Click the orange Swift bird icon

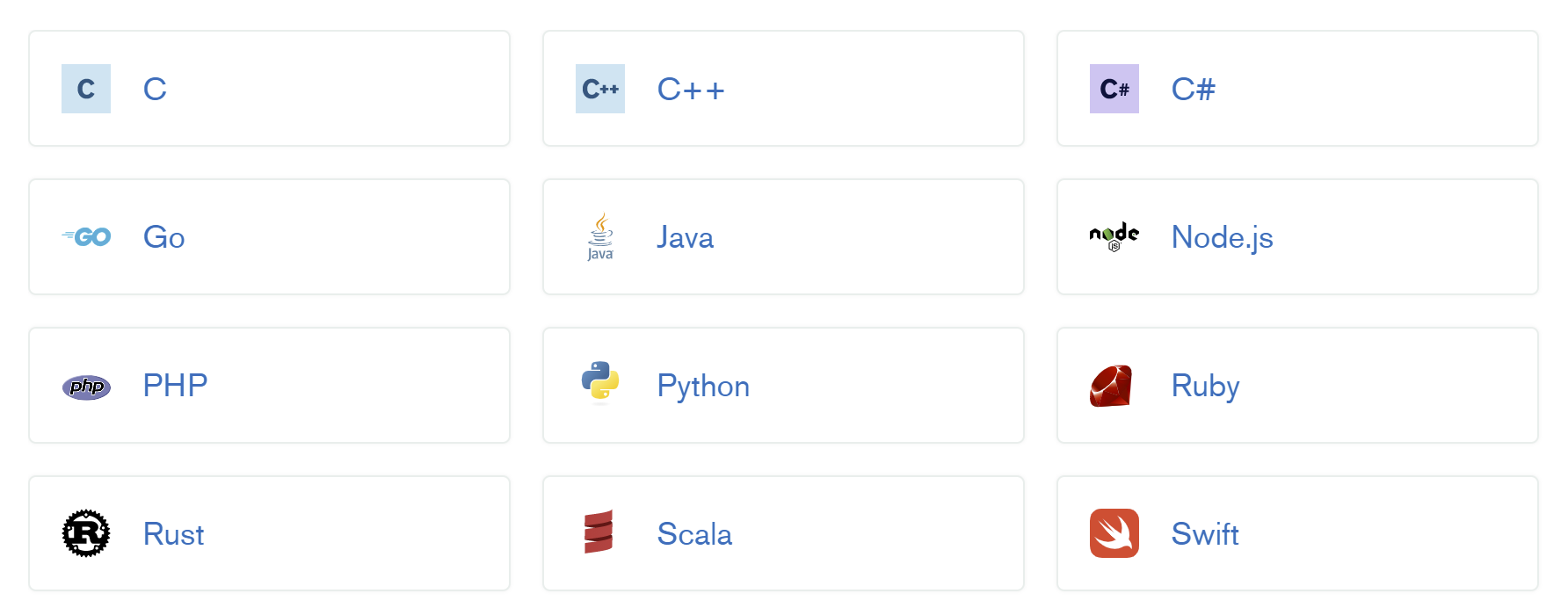(x=1114, y=533)
